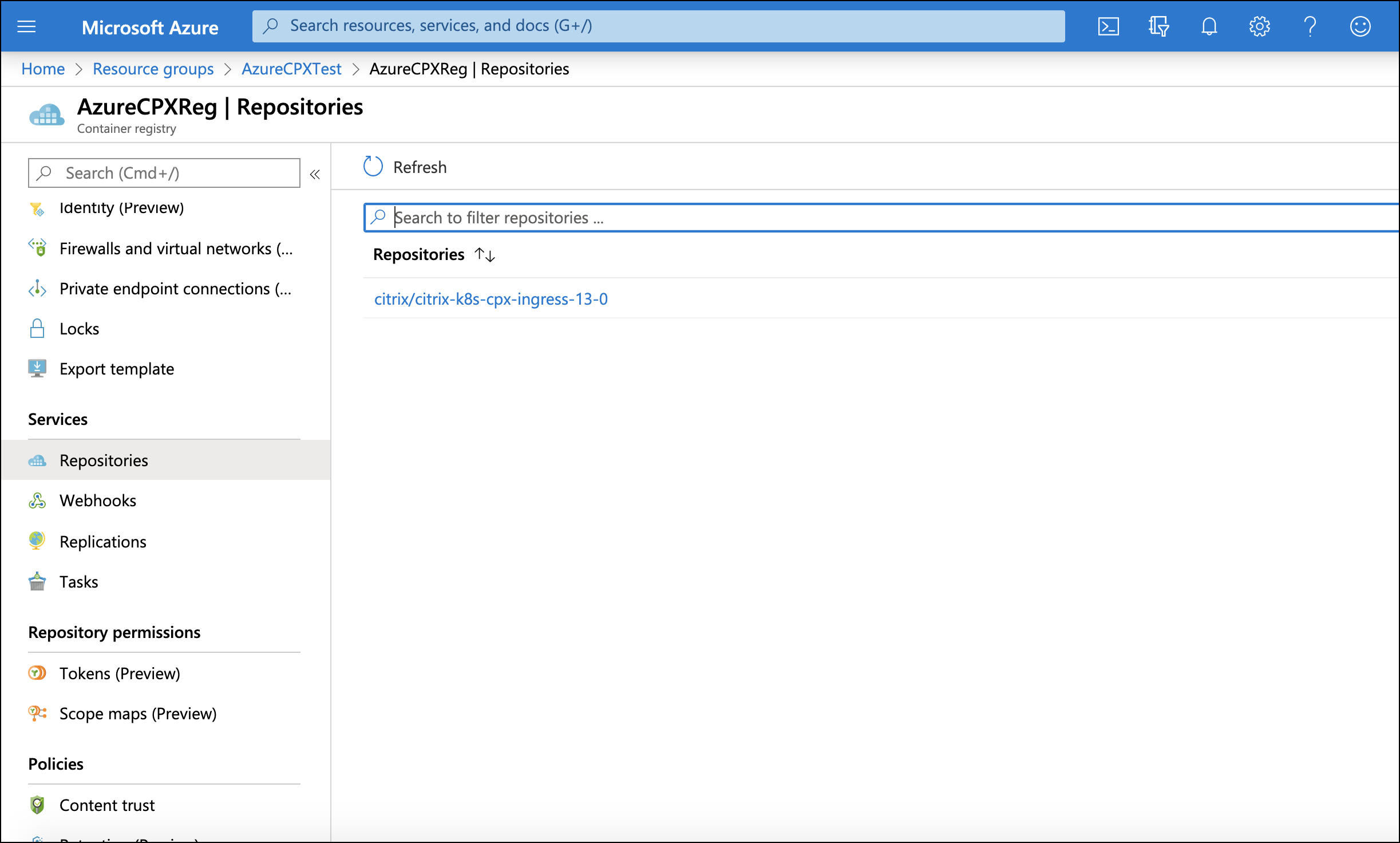The image size is (1400, 843).
Task: Click the Container registry subtitle
Action: pyautogui.click(x=126, y=128)
